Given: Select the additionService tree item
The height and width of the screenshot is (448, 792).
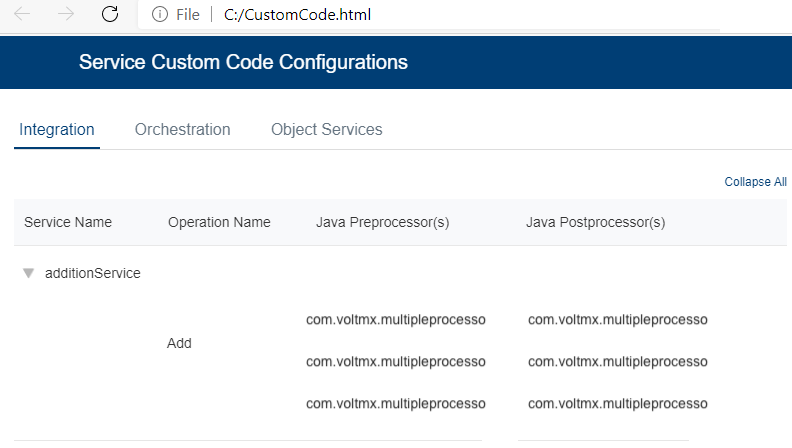Looking at the screenshot, I should coord(93,273).
